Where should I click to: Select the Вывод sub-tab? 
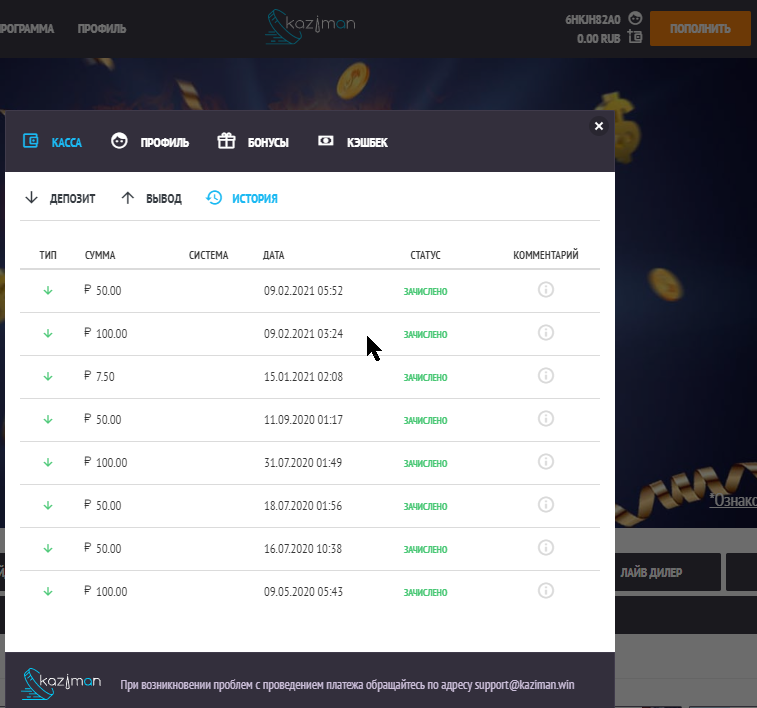point(151,198)
